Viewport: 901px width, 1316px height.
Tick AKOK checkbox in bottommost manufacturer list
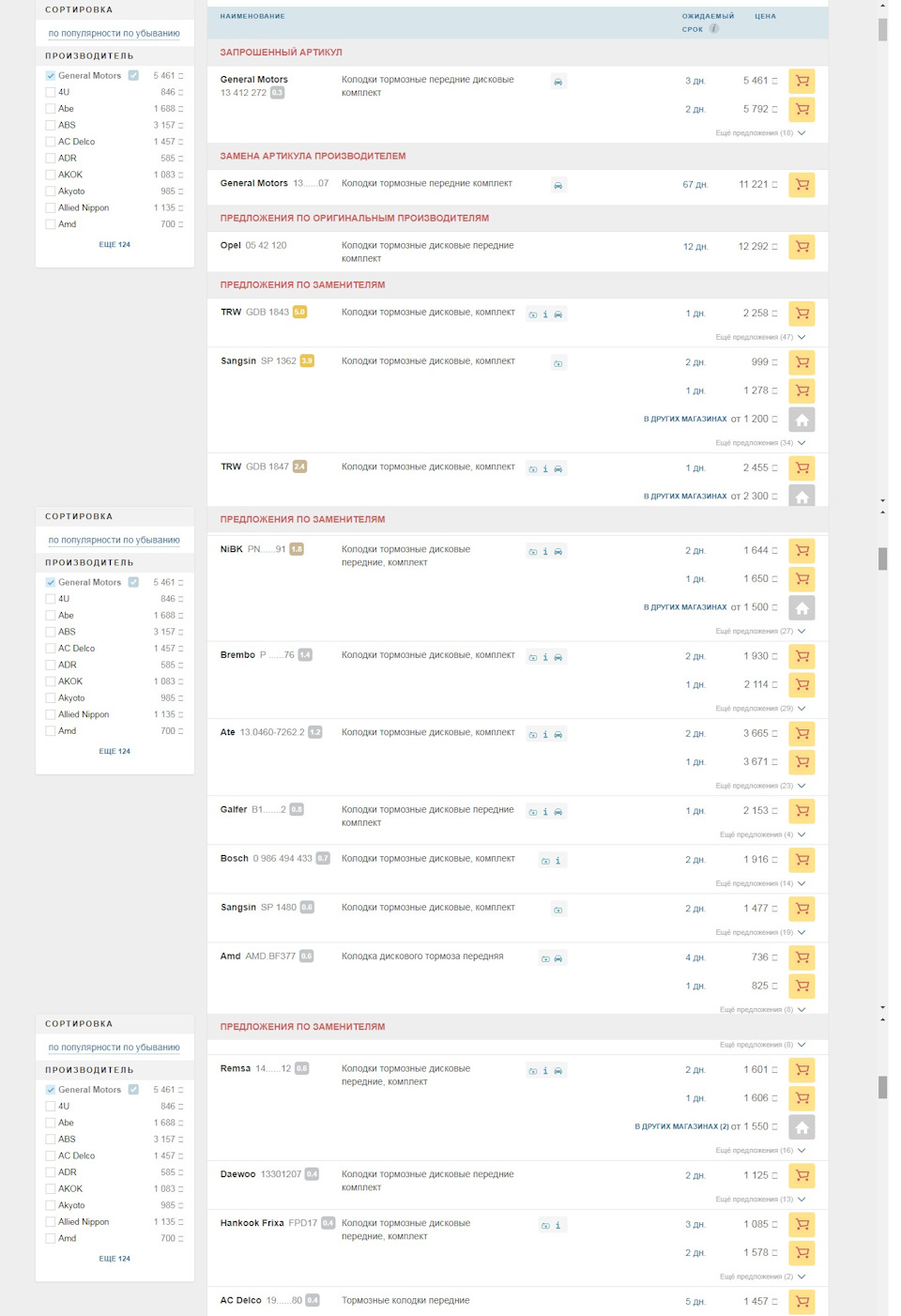click(51, 1188)
